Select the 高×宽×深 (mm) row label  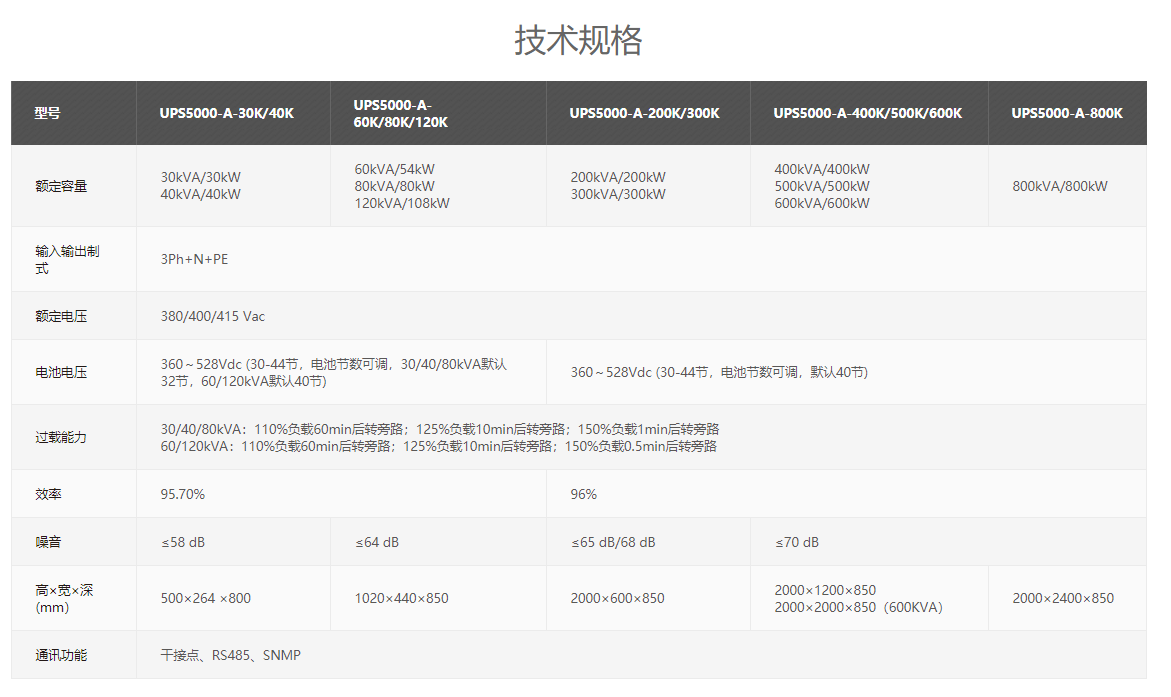pos(64,598)
